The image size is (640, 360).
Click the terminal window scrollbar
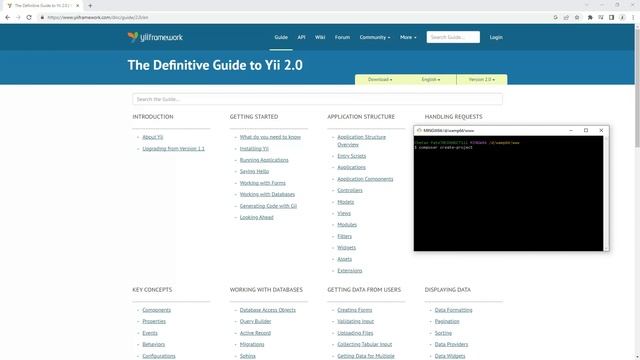606,193
